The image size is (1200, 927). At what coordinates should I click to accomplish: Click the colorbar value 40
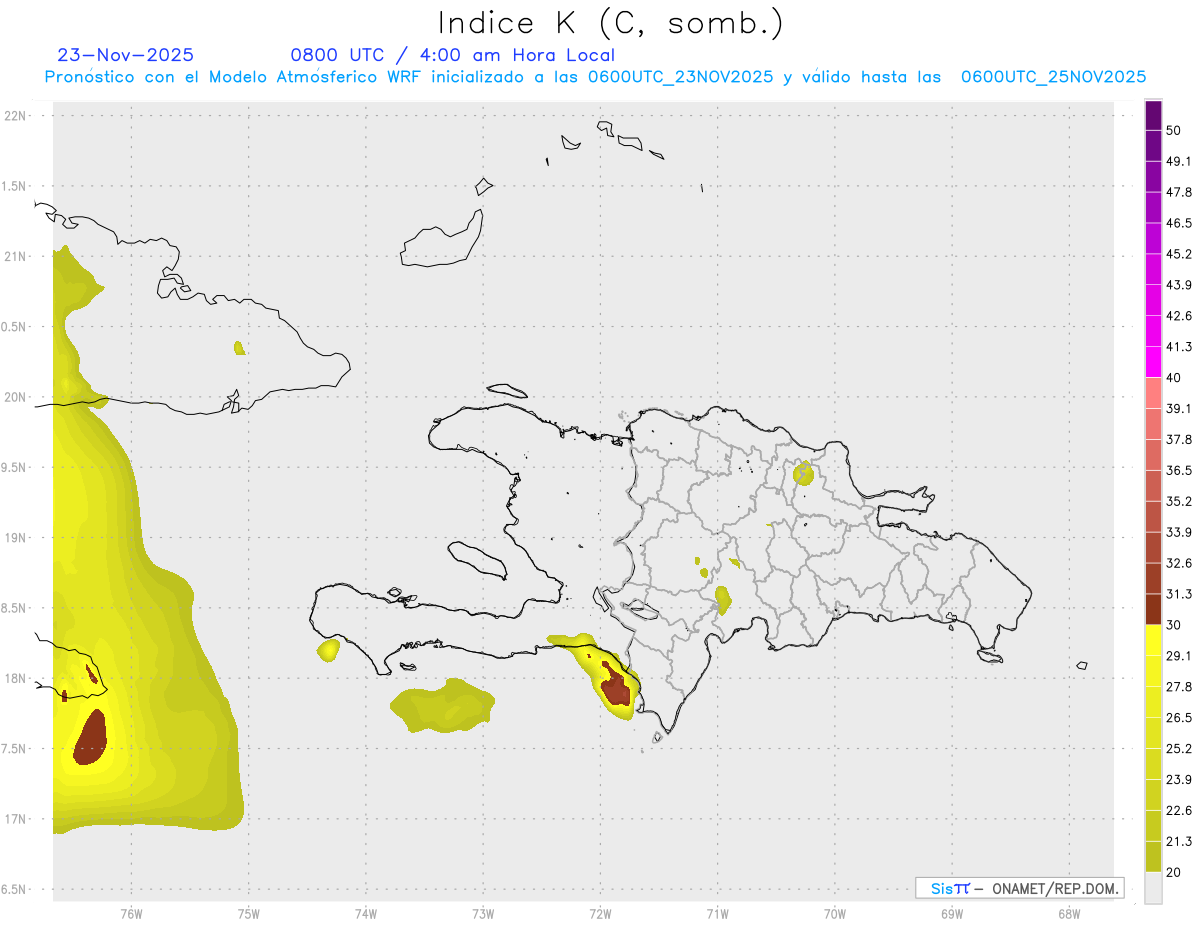1174,378
